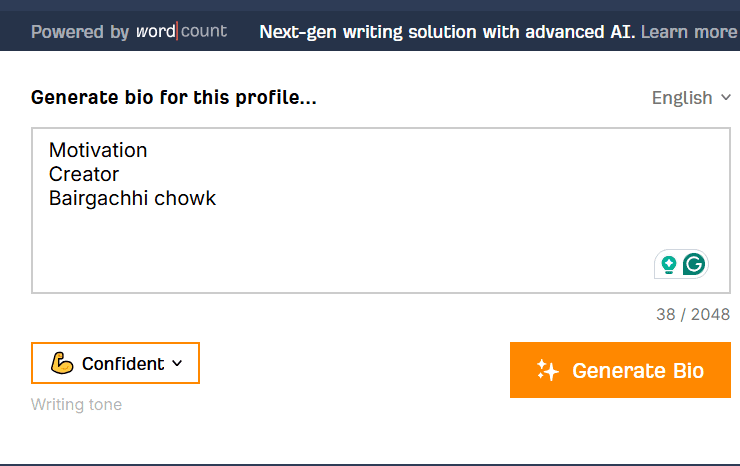Open the Confident writing tone dropdown

coord(115,363)
